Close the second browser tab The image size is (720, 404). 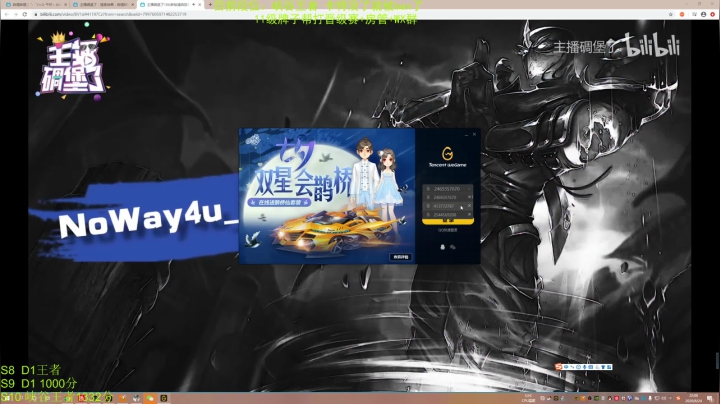[x=133, y=5]
